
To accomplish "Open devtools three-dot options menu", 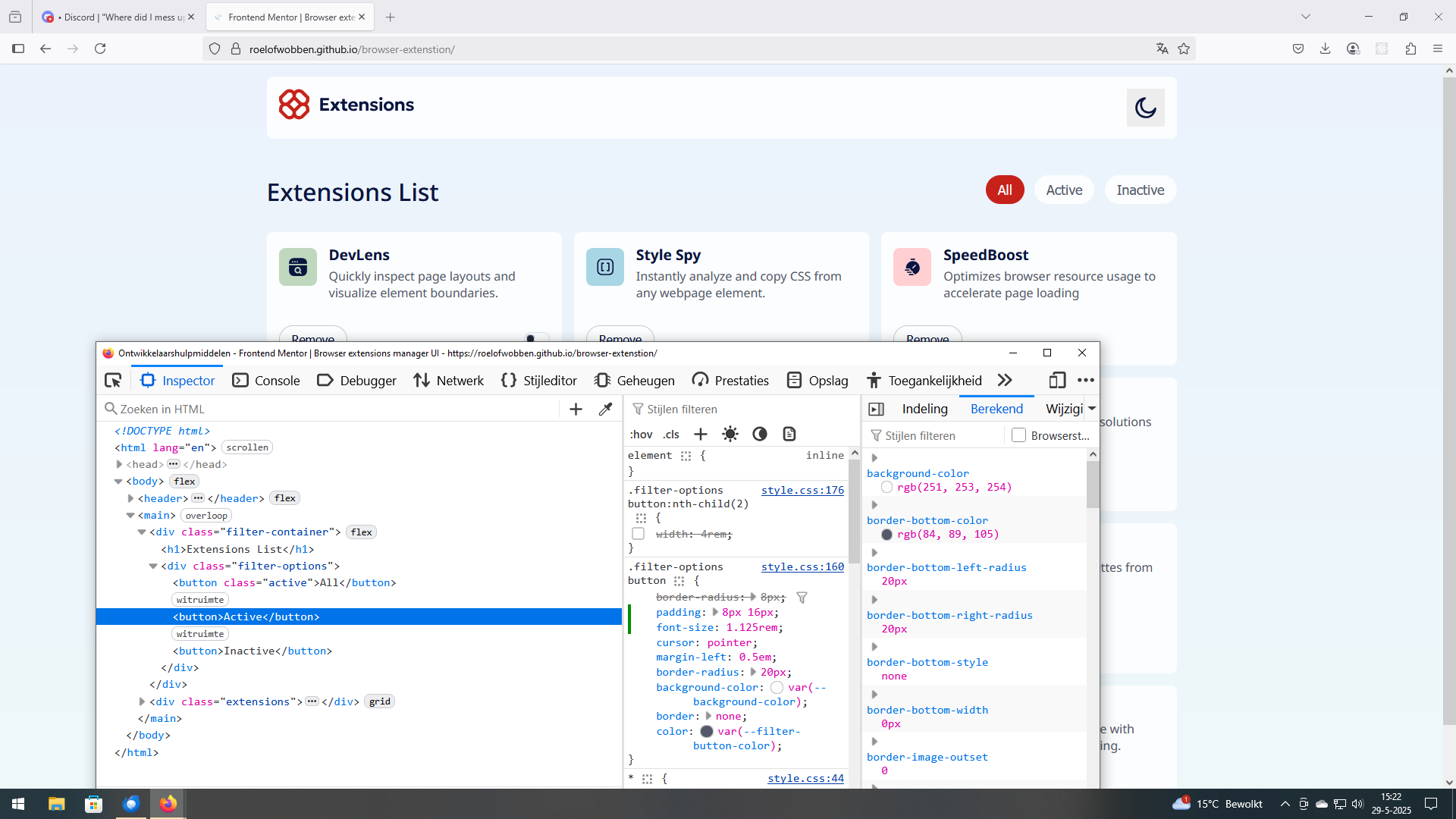I will coord(1086,381).
